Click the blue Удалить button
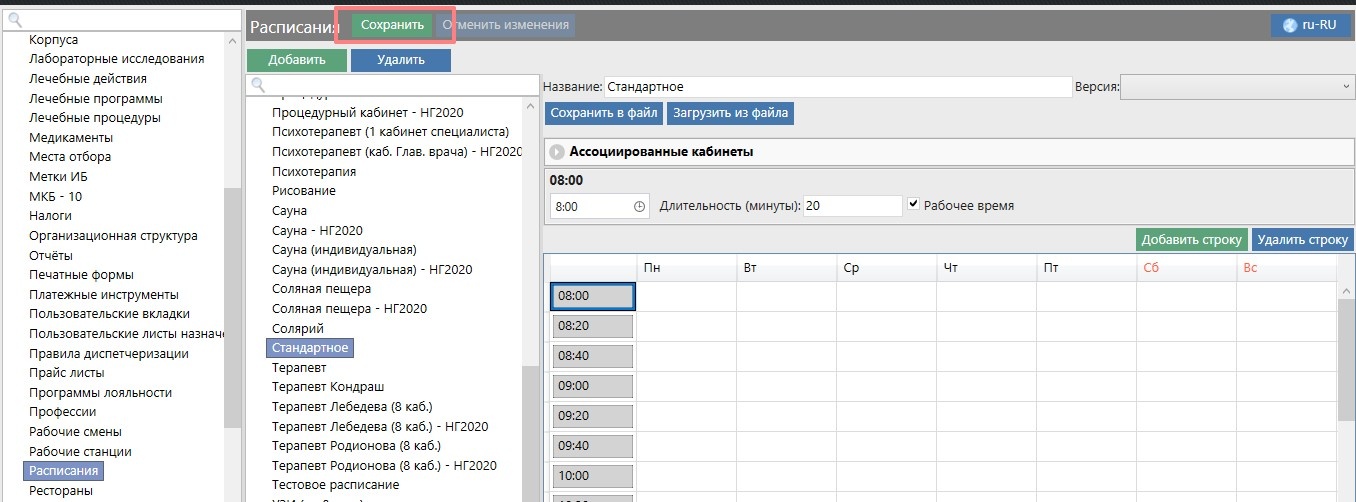Screen dimensions: 1356x502 tap(400, 60)
